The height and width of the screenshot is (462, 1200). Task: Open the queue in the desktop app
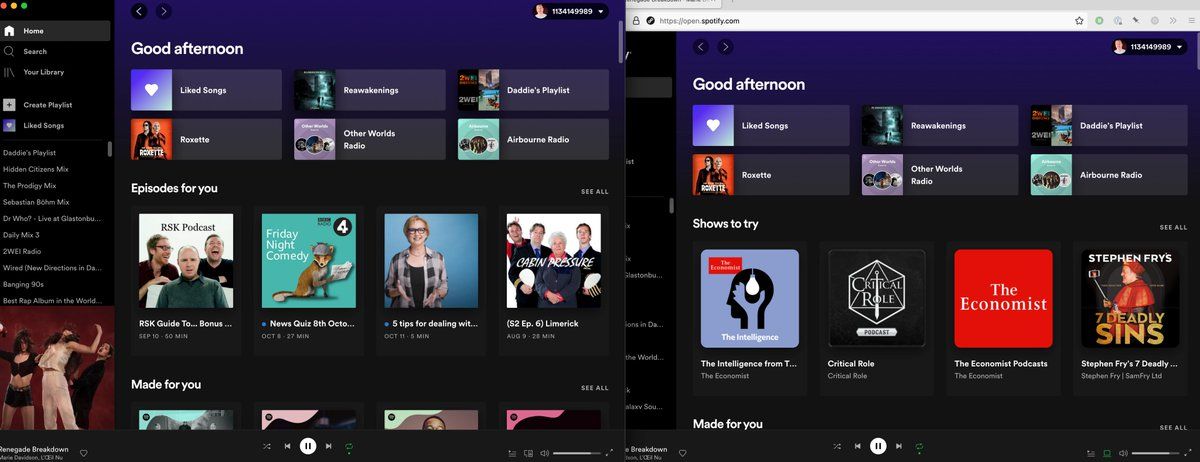point(512,453)
